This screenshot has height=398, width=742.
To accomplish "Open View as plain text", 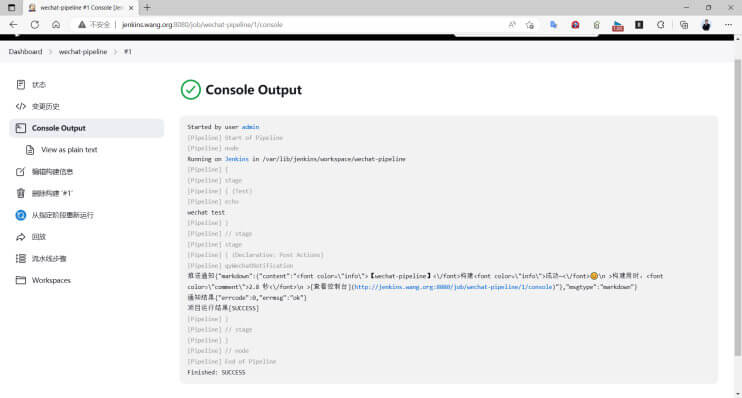I will (x=69, y=150).
